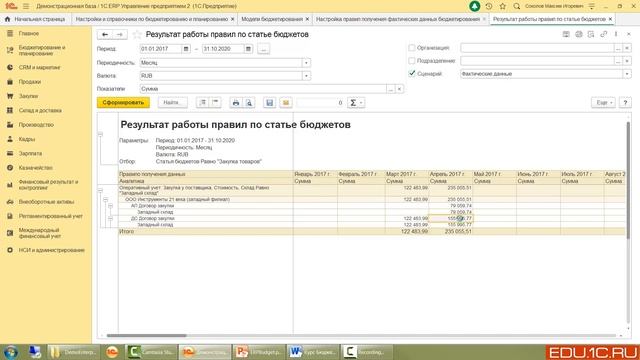Viewport: 640px width, 360px height.
Task: Click the Сформировать button
Action: point(123,103)
